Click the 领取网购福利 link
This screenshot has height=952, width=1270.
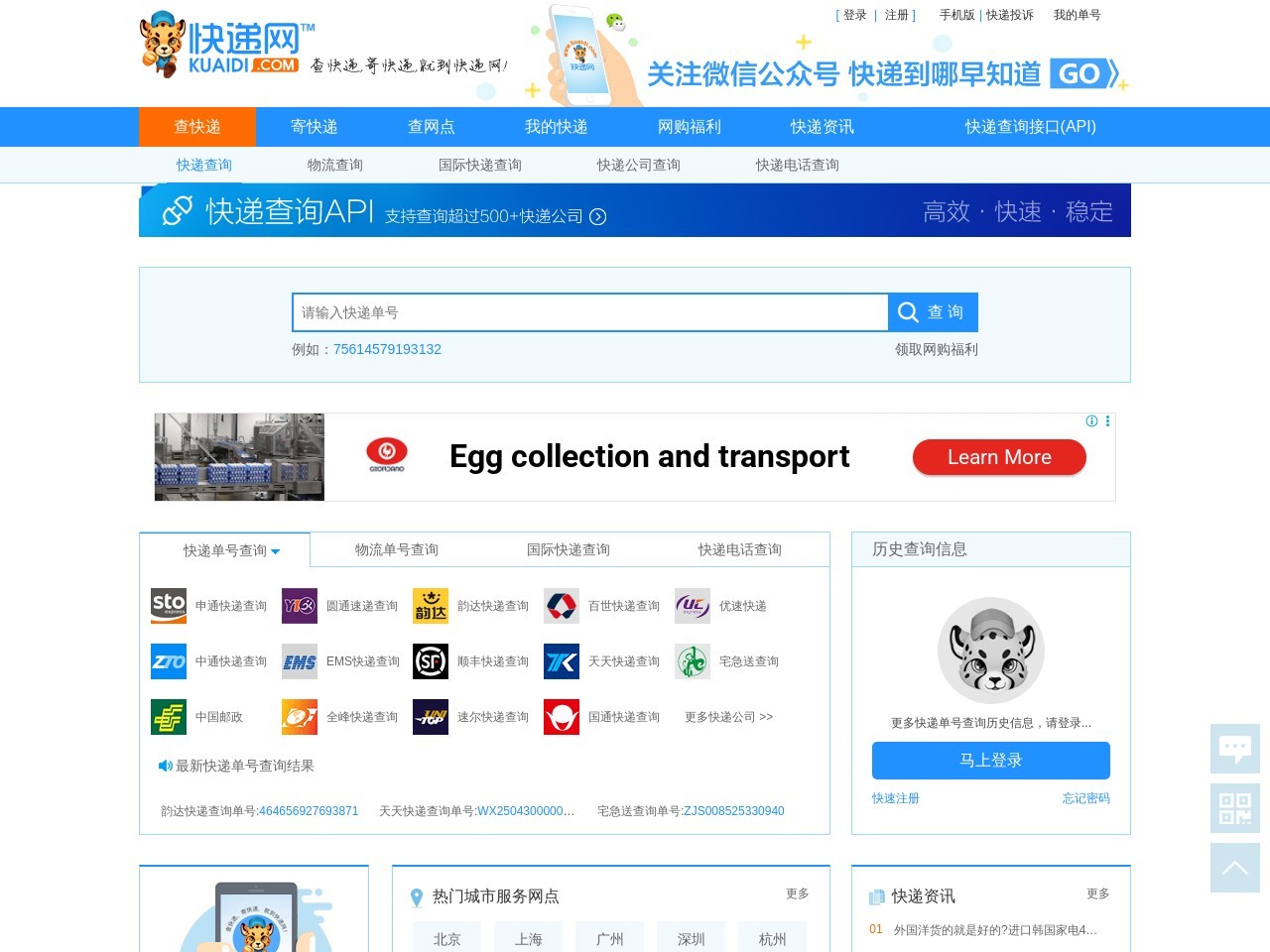click(x=937, y=350)
